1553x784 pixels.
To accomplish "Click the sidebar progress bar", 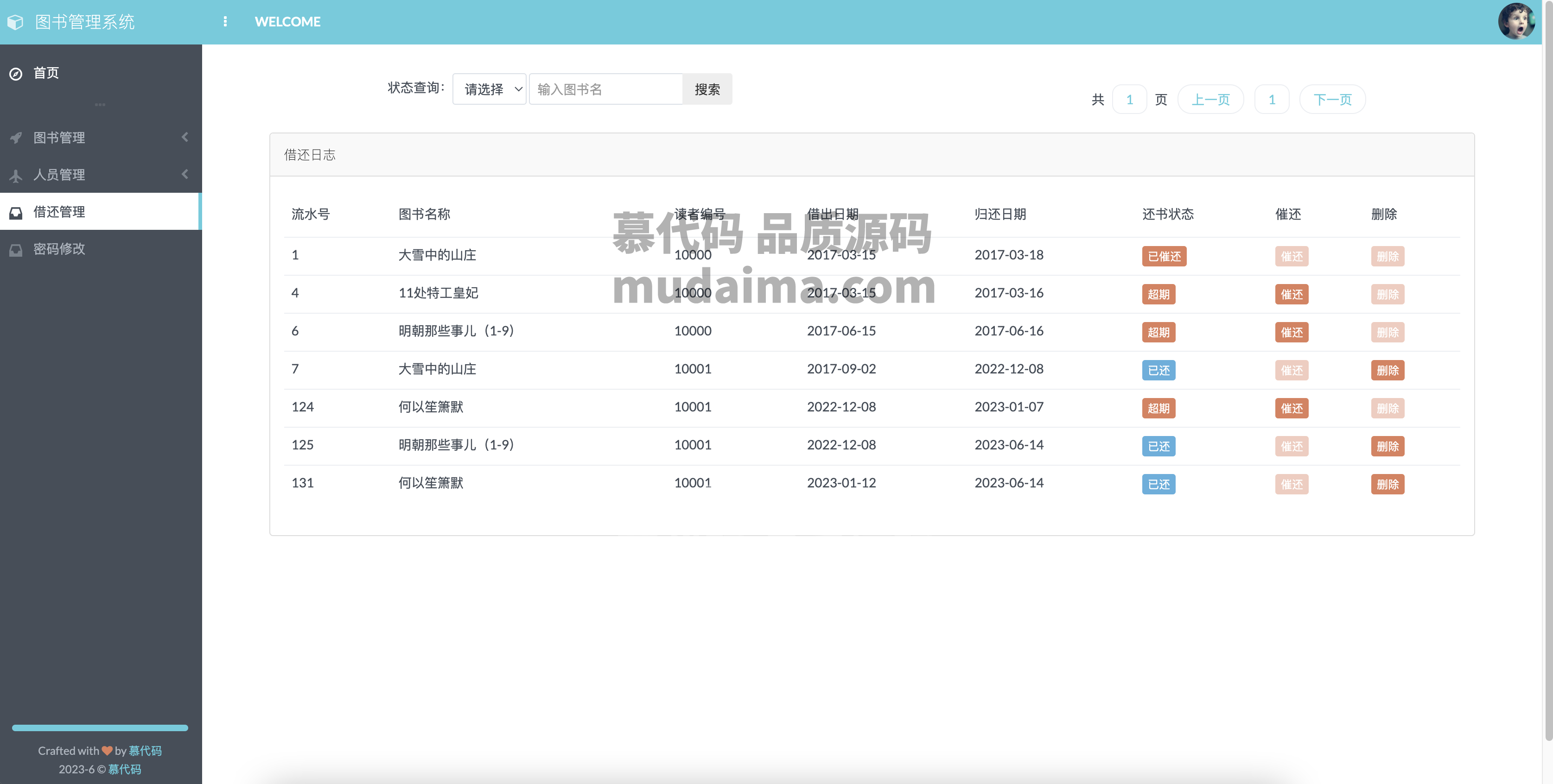I will 100,727.
